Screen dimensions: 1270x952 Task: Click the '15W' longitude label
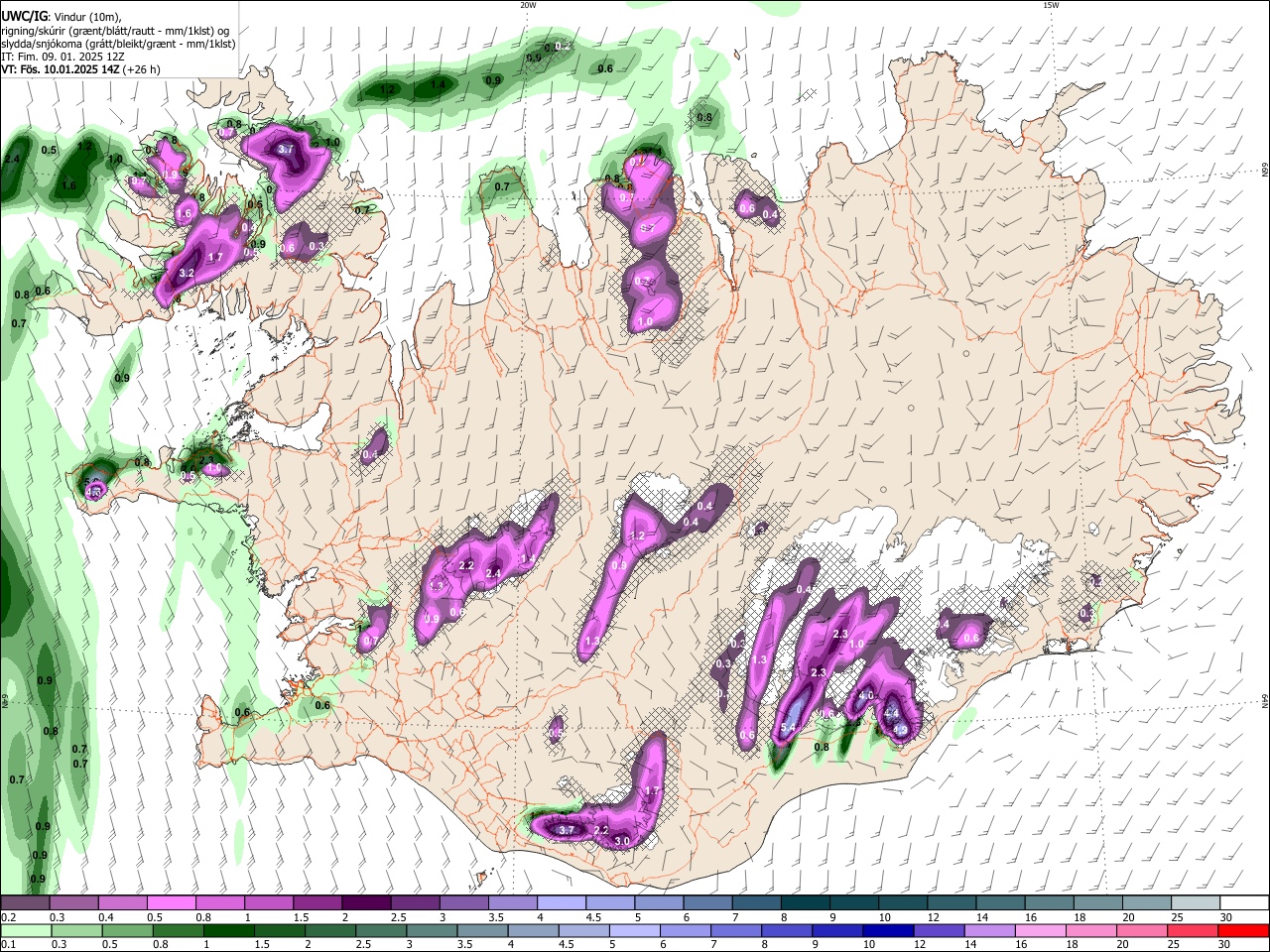pyautogui.click(x=1052, y=5)
